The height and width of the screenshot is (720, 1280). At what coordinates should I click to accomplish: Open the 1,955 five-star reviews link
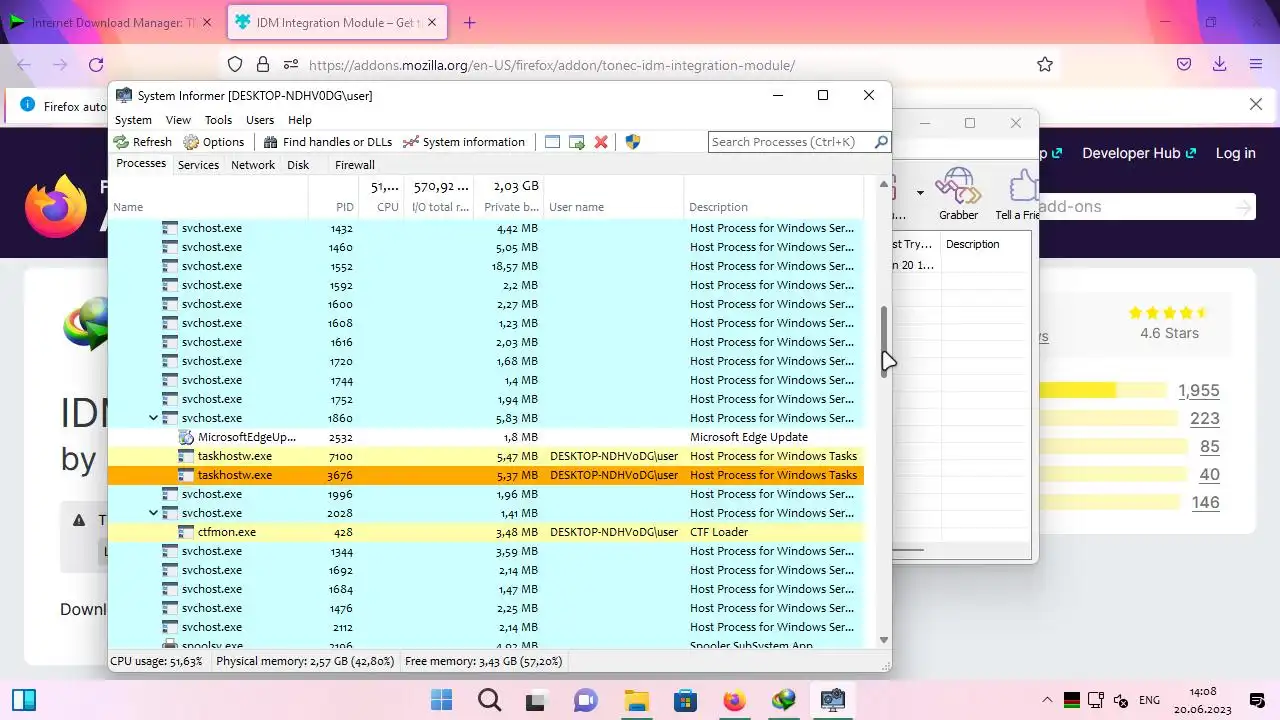(x=1199, y=390)
